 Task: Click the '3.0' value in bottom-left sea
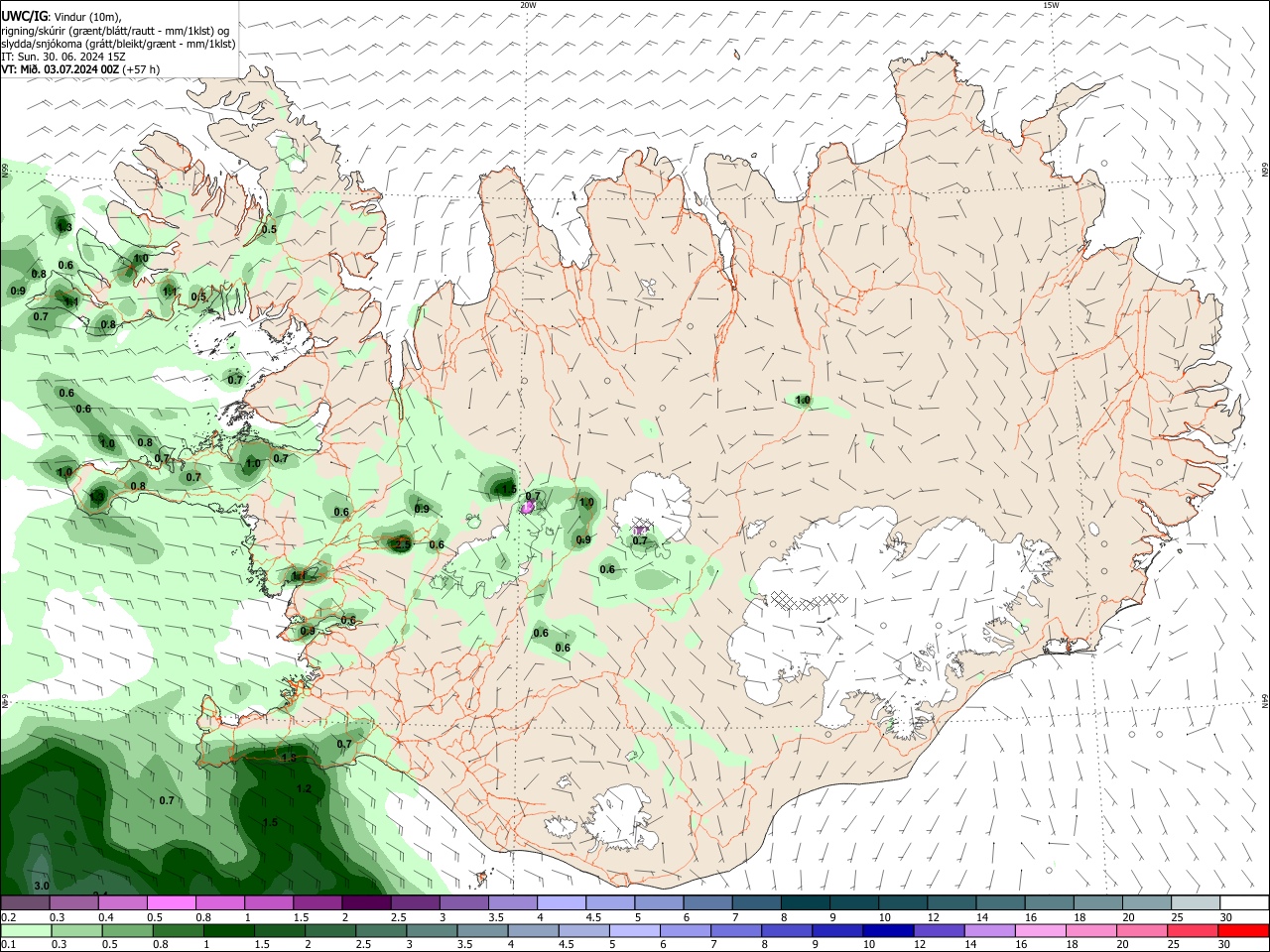pos(42,886)
